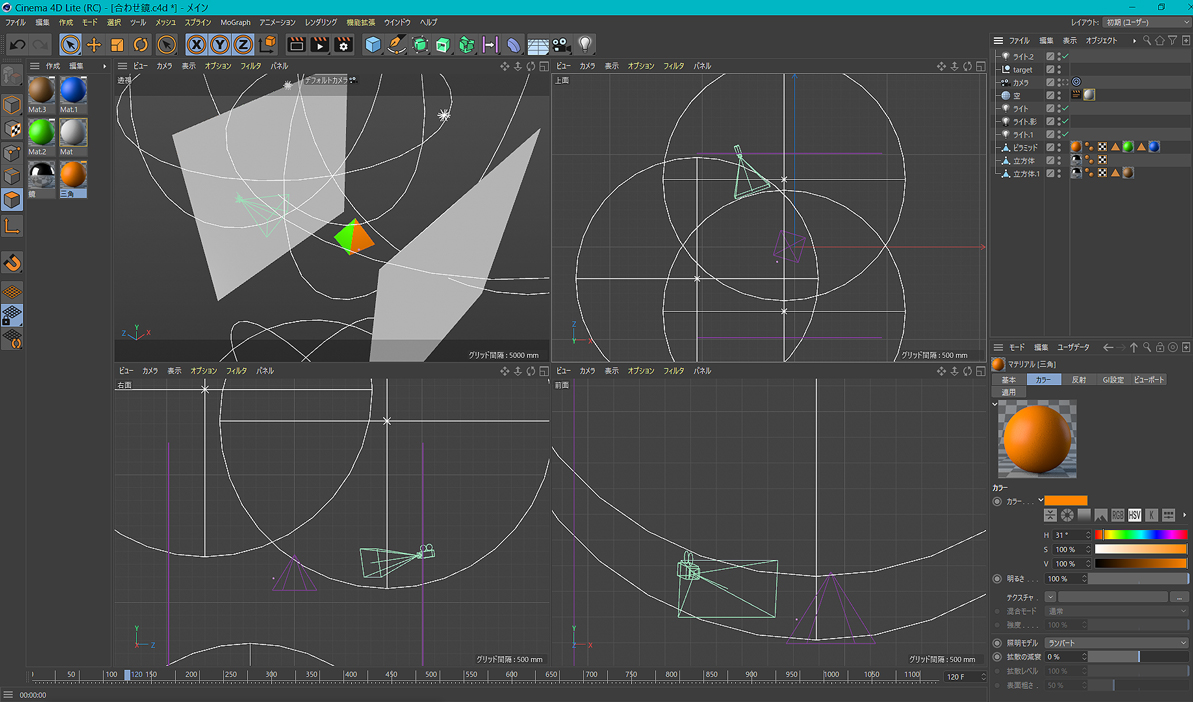Screen dimensions: 1193x702
Task: Select the Move tool in the toolbar
Action: click(x=94, y=45)
